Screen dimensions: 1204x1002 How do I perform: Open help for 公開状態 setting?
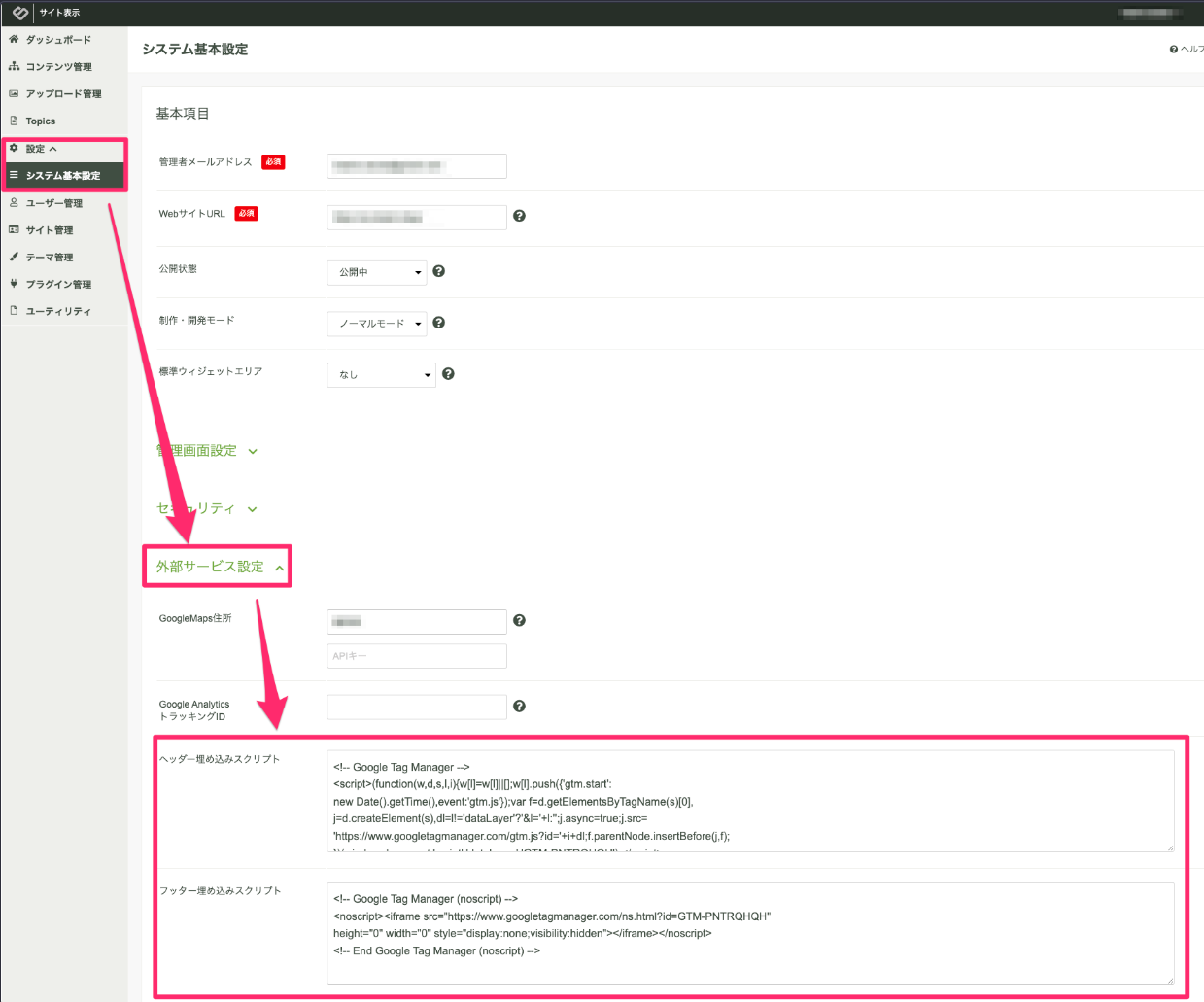[x=439, y=271]
